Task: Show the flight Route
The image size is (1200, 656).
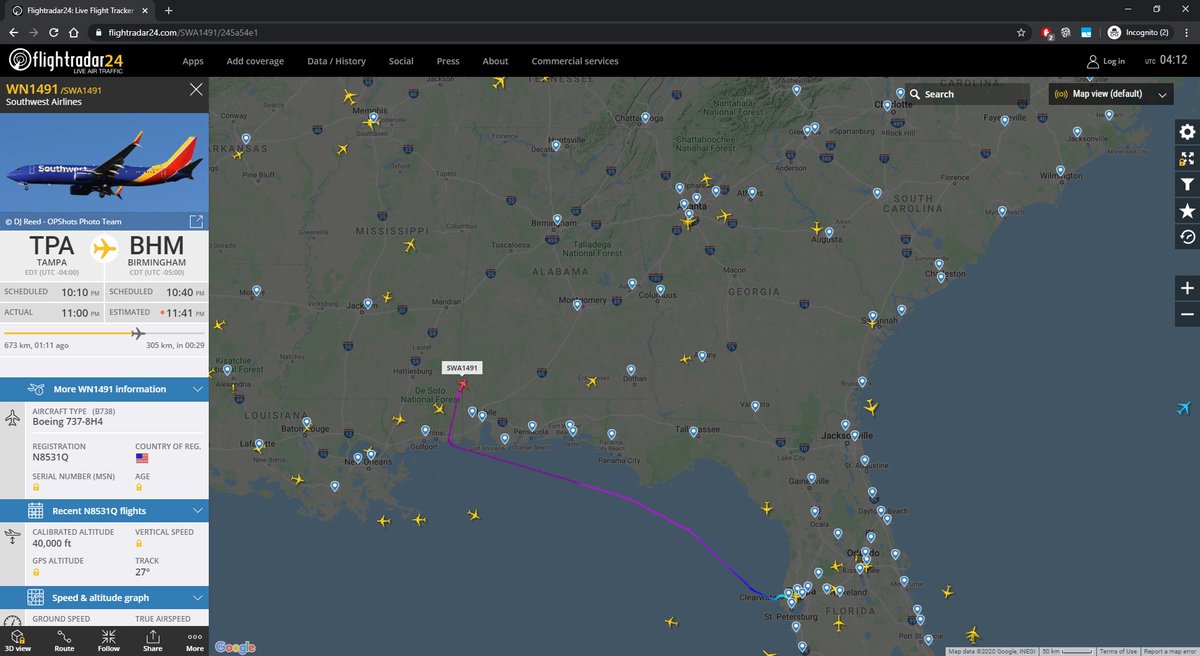Action: pyautogui.click(x=64, y=640)
